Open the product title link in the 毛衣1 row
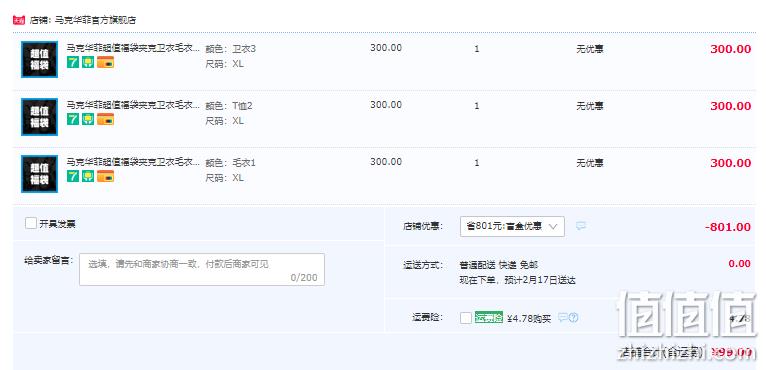766x370 pixels. point(133,162)
